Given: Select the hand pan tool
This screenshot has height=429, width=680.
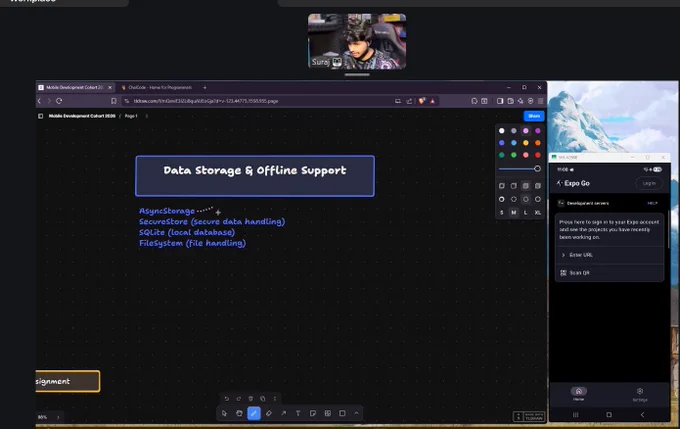Looking at the screenshot, I should (239, 413).
